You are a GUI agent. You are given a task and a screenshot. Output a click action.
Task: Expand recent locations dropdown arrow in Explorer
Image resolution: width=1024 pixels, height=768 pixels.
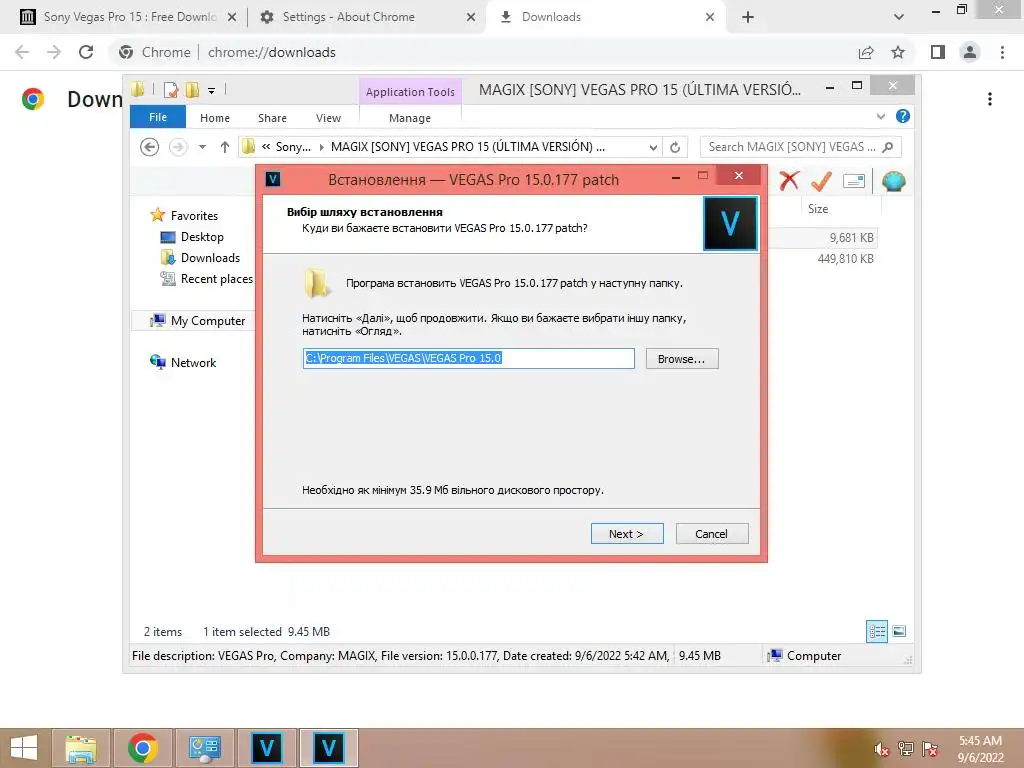pos(202,147)
